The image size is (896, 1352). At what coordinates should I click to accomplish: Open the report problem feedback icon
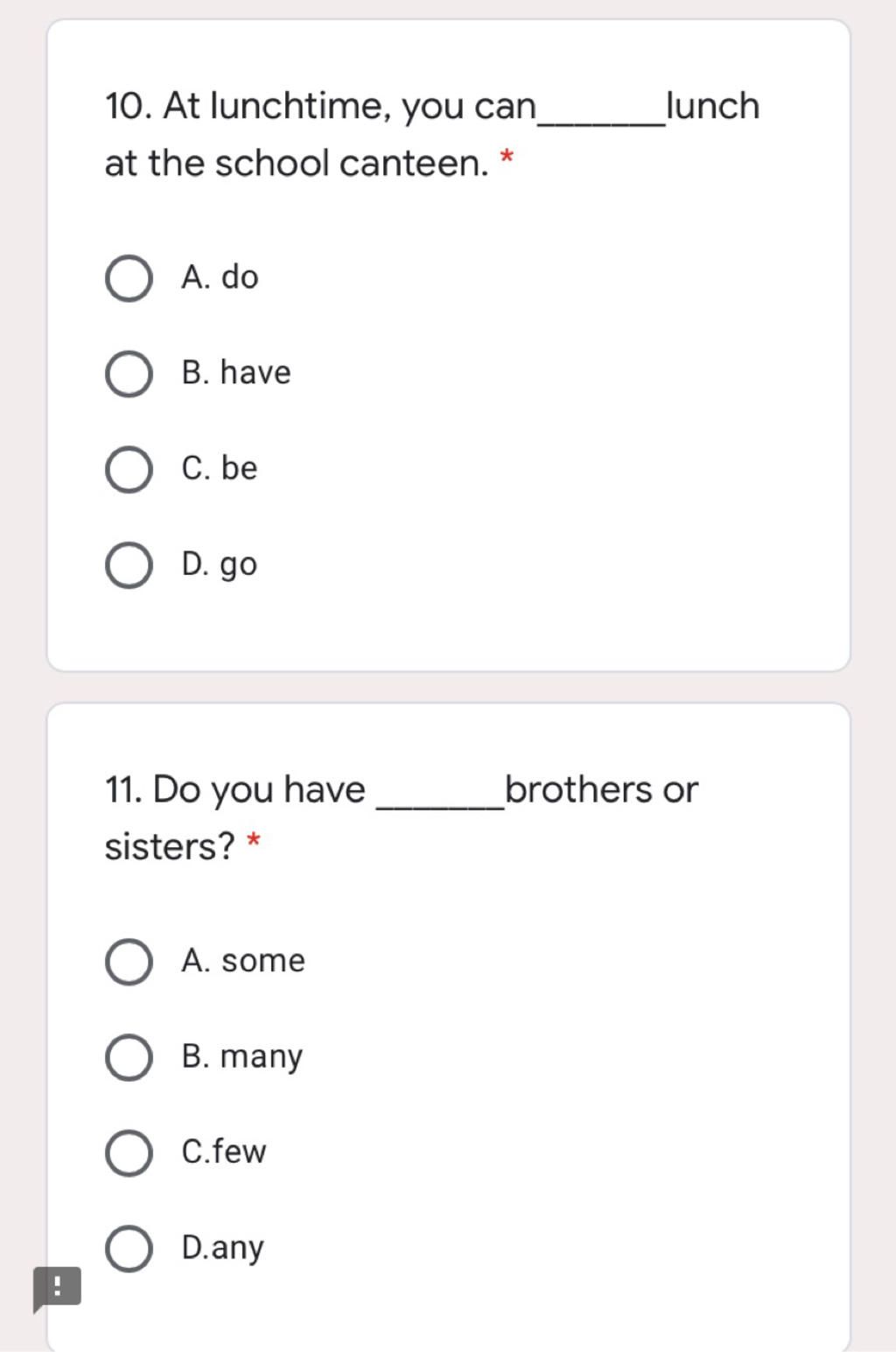pos(57,1288)
